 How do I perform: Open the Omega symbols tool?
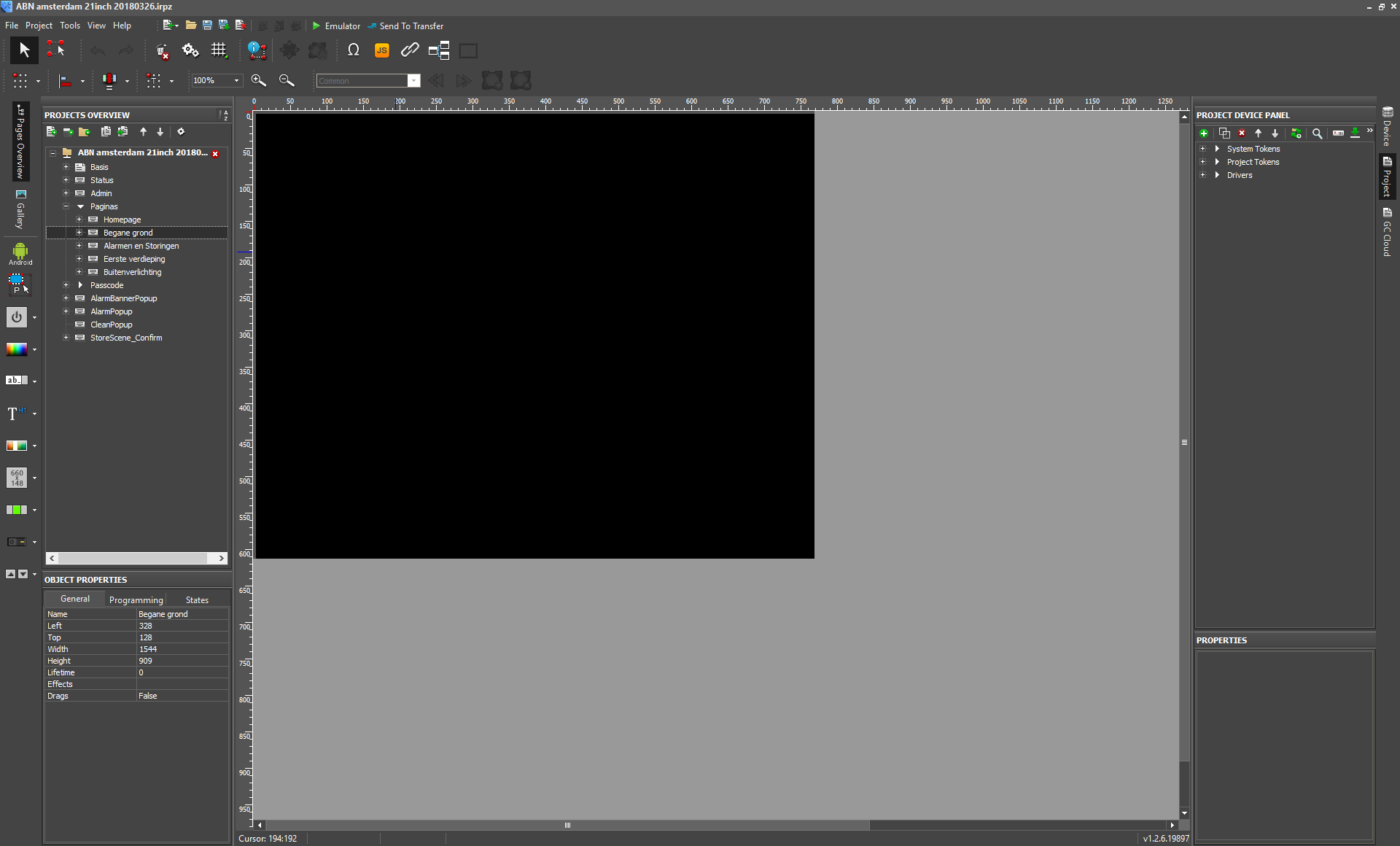(x=354, y=50)
